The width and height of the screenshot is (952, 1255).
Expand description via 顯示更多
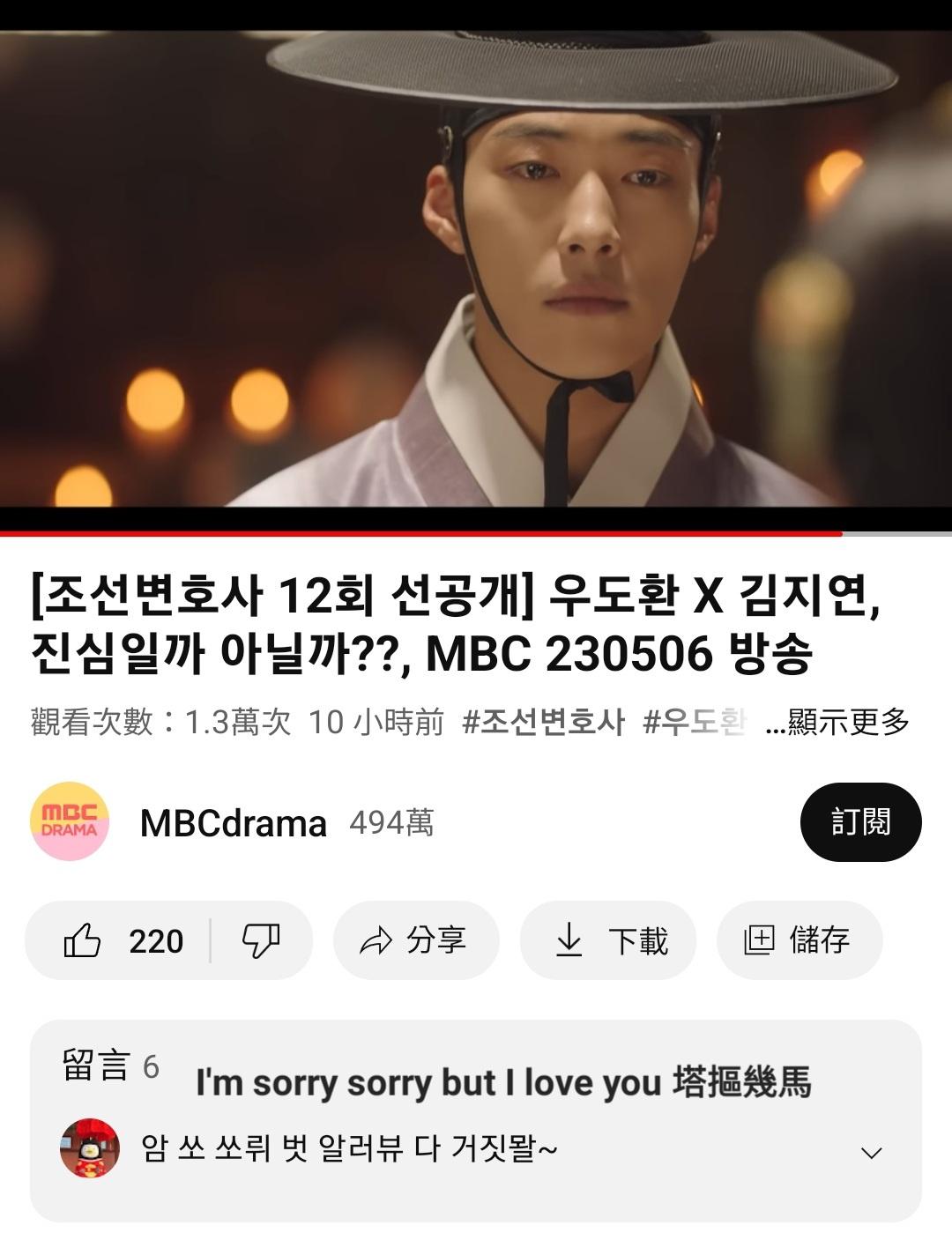point(838,722)
